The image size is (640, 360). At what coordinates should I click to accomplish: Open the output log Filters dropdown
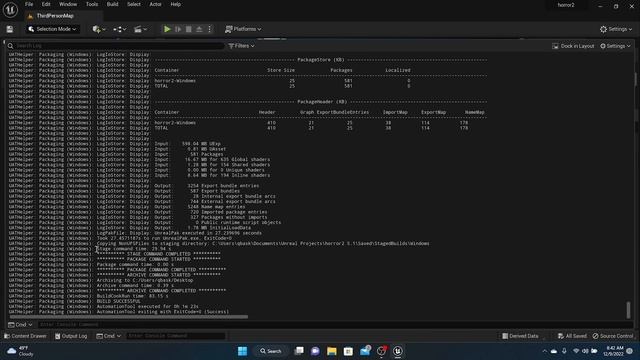click(241, 46)
